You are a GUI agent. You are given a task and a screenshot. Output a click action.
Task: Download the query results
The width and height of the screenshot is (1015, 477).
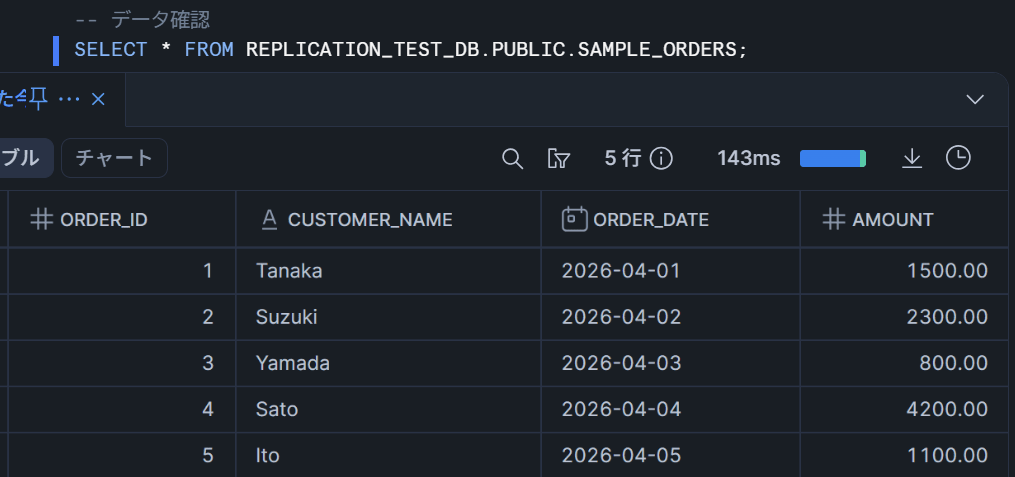tap(911, 159)
